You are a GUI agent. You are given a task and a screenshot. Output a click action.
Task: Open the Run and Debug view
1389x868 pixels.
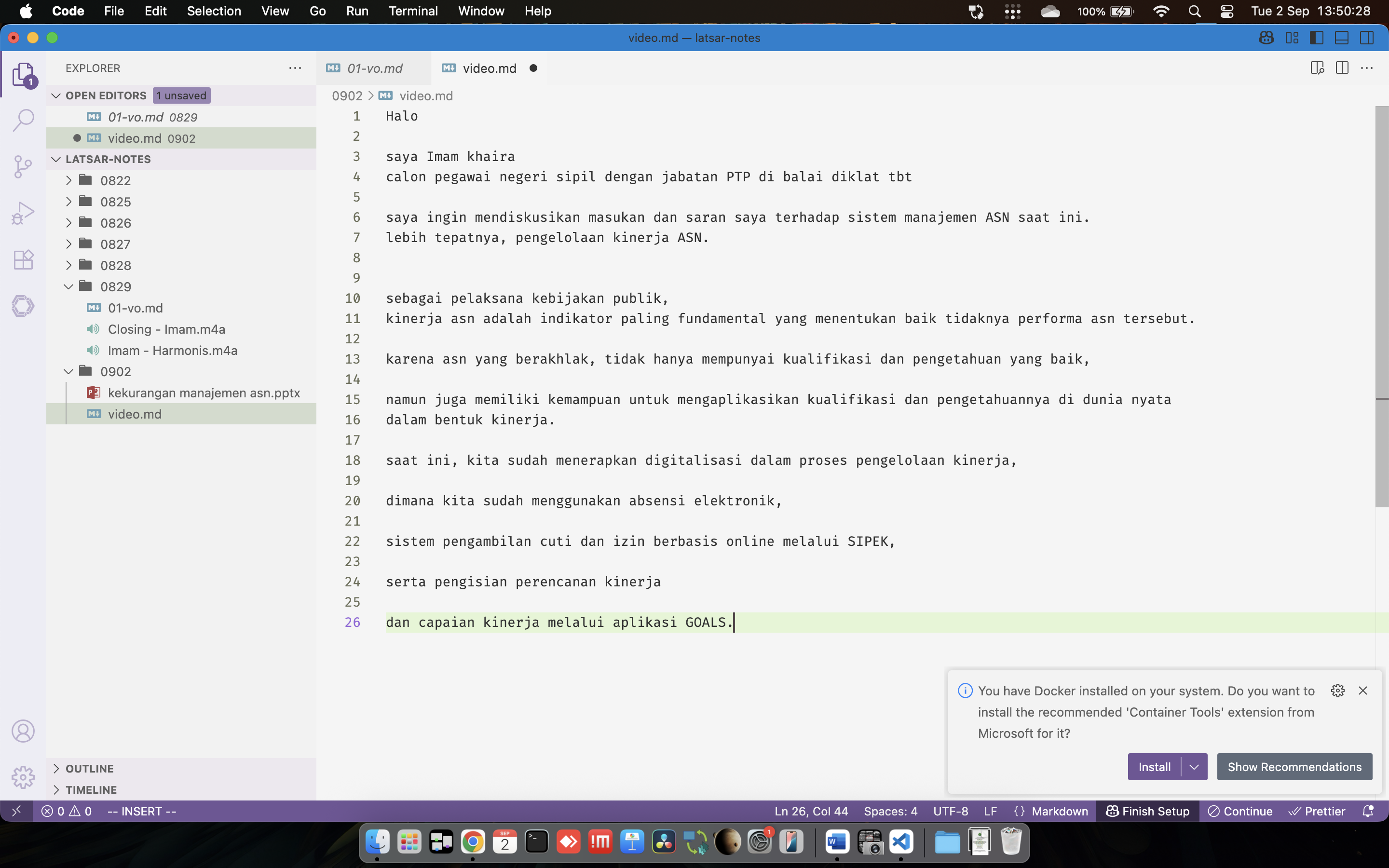click(x=23, y=213)
